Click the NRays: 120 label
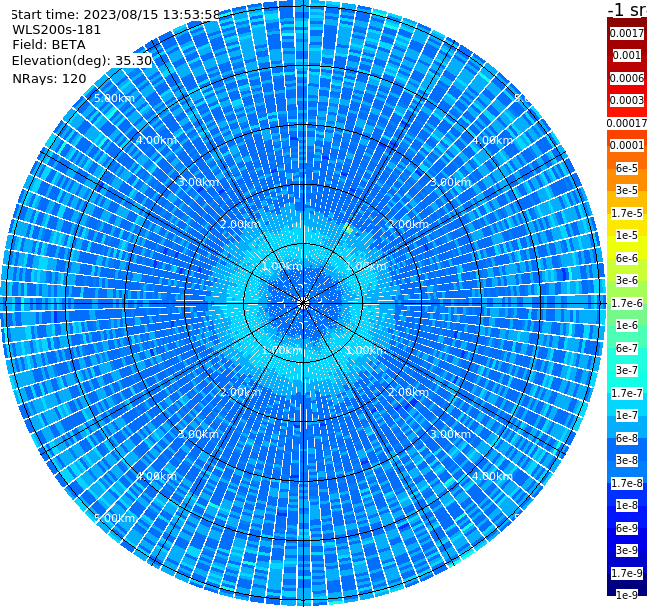 pos(50,78)
